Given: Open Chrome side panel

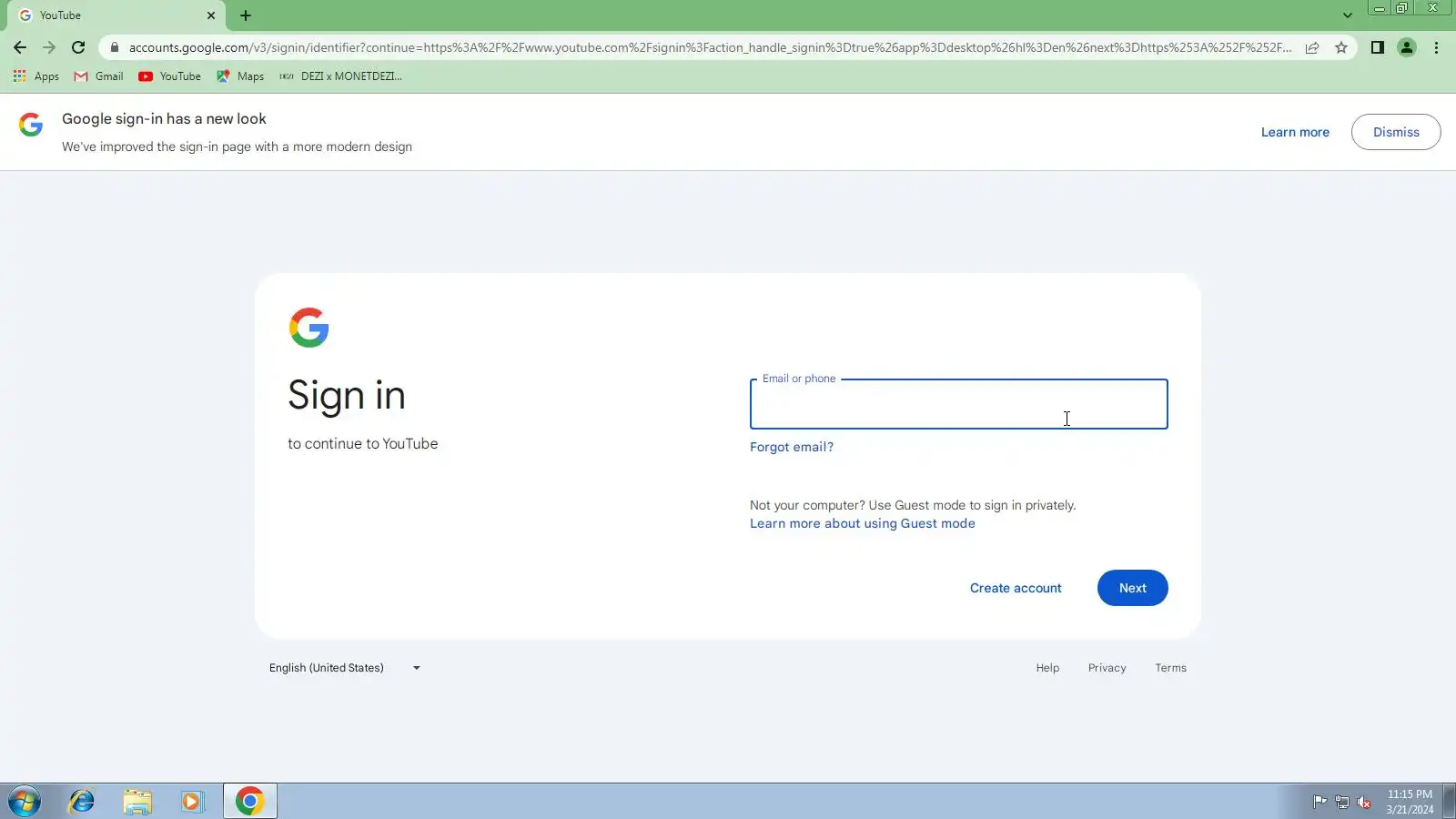Looking at the screenshot, I should coord(1378,47).
